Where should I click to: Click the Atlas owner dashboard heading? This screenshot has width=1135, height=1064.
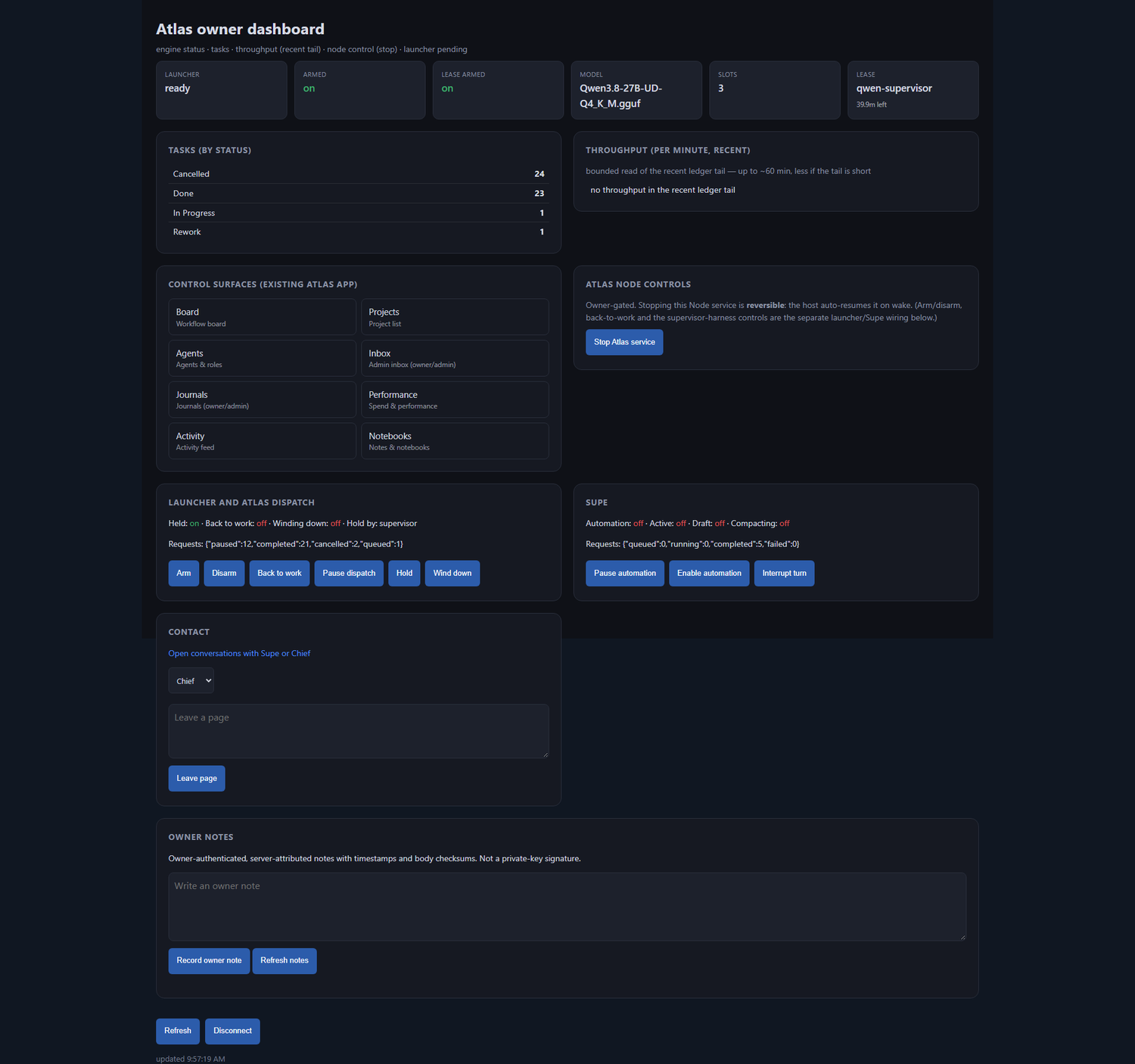pos(240,30)
